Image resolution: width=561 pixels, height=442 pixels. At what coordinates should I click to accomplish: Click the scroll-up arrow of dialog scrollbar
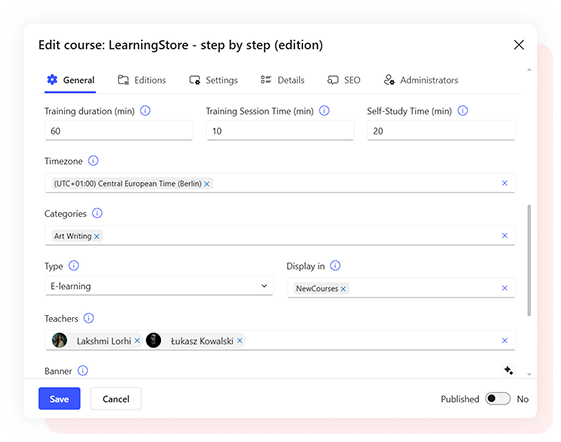(529, 70)
